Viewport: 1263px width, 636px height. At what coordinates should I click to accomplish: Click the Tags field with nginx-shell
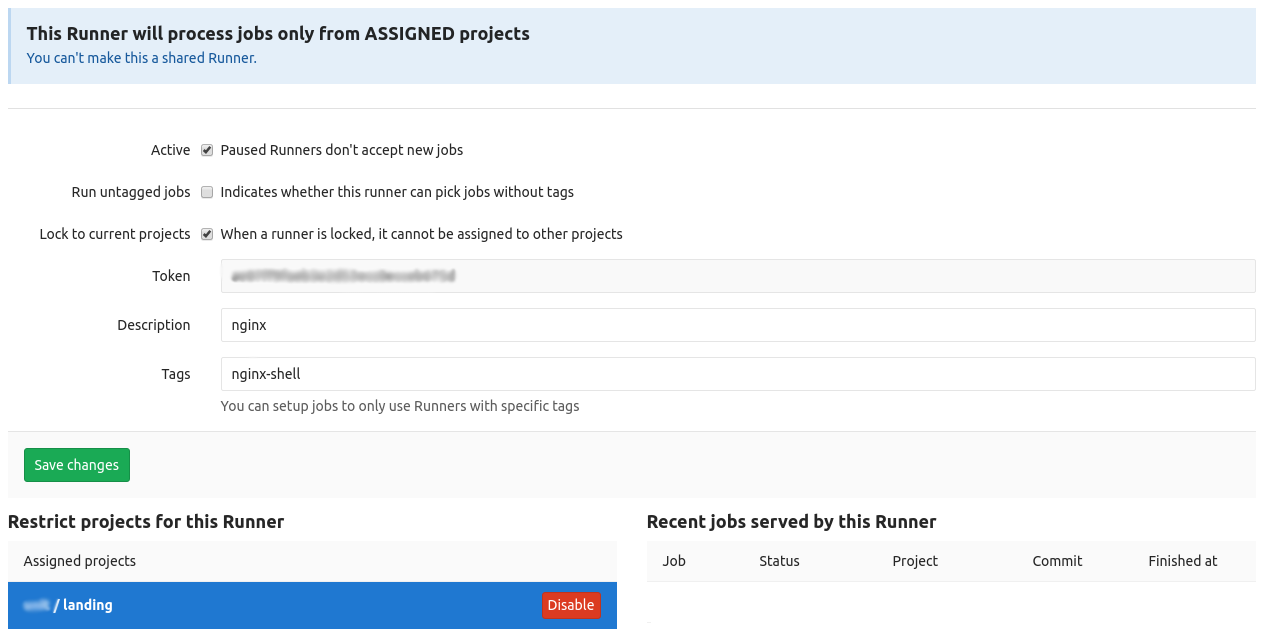pos(738,374)
